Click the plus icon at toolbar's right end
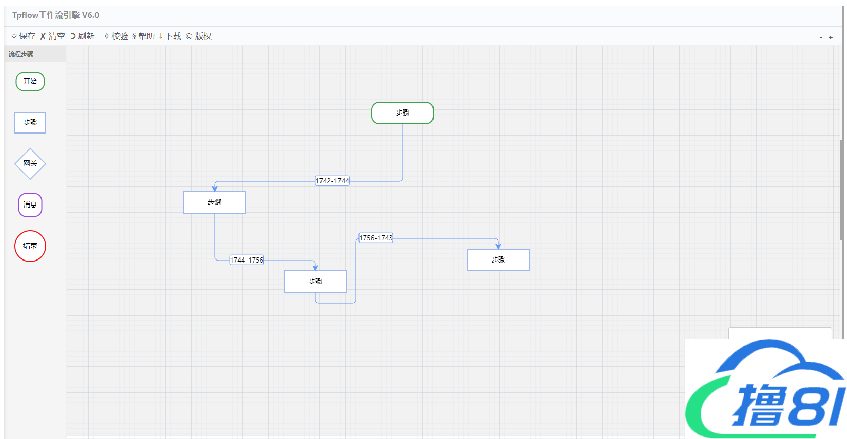Image resolution: width=847 pixels, height=439 pixels. [x=832, y=37]
